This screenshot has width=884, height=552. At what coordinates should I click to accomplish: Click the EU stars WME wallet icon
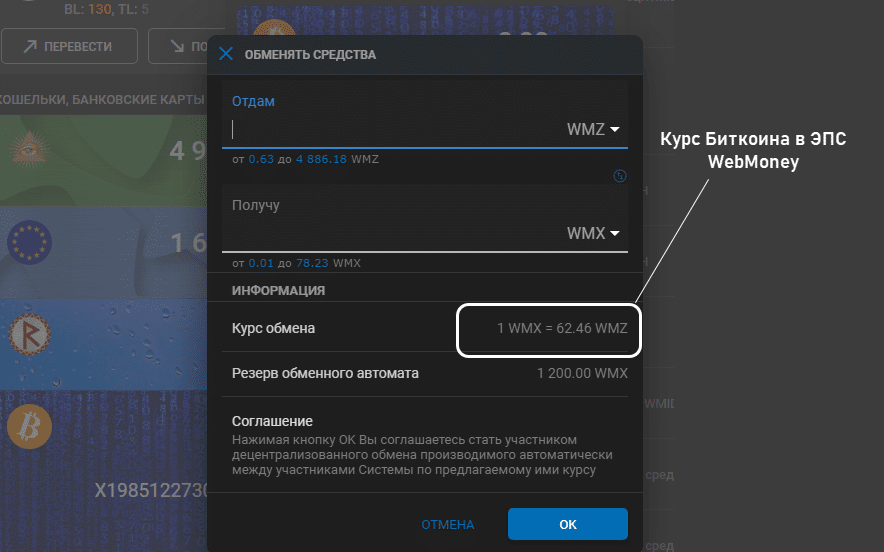pos(29,243)
